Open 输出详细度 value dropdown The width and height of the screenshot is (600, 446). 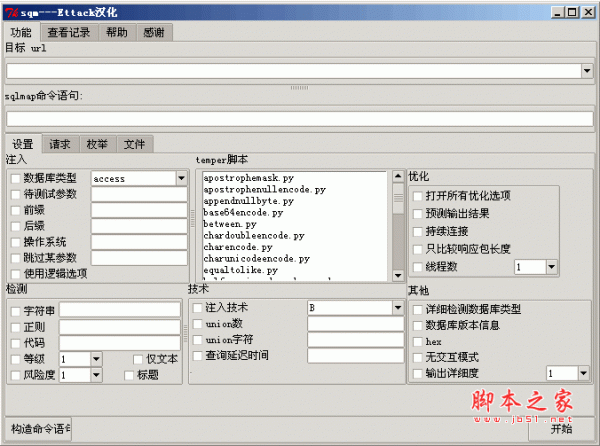(584, 373)
